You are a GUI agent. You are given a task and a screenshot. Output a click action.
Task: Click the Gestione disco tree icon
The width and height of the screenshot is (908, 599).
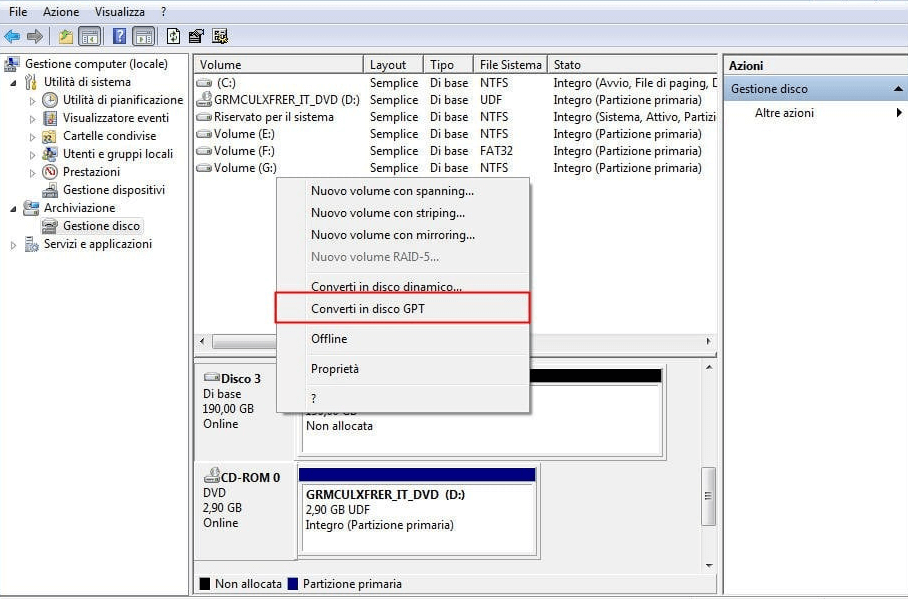click(50, 225)
